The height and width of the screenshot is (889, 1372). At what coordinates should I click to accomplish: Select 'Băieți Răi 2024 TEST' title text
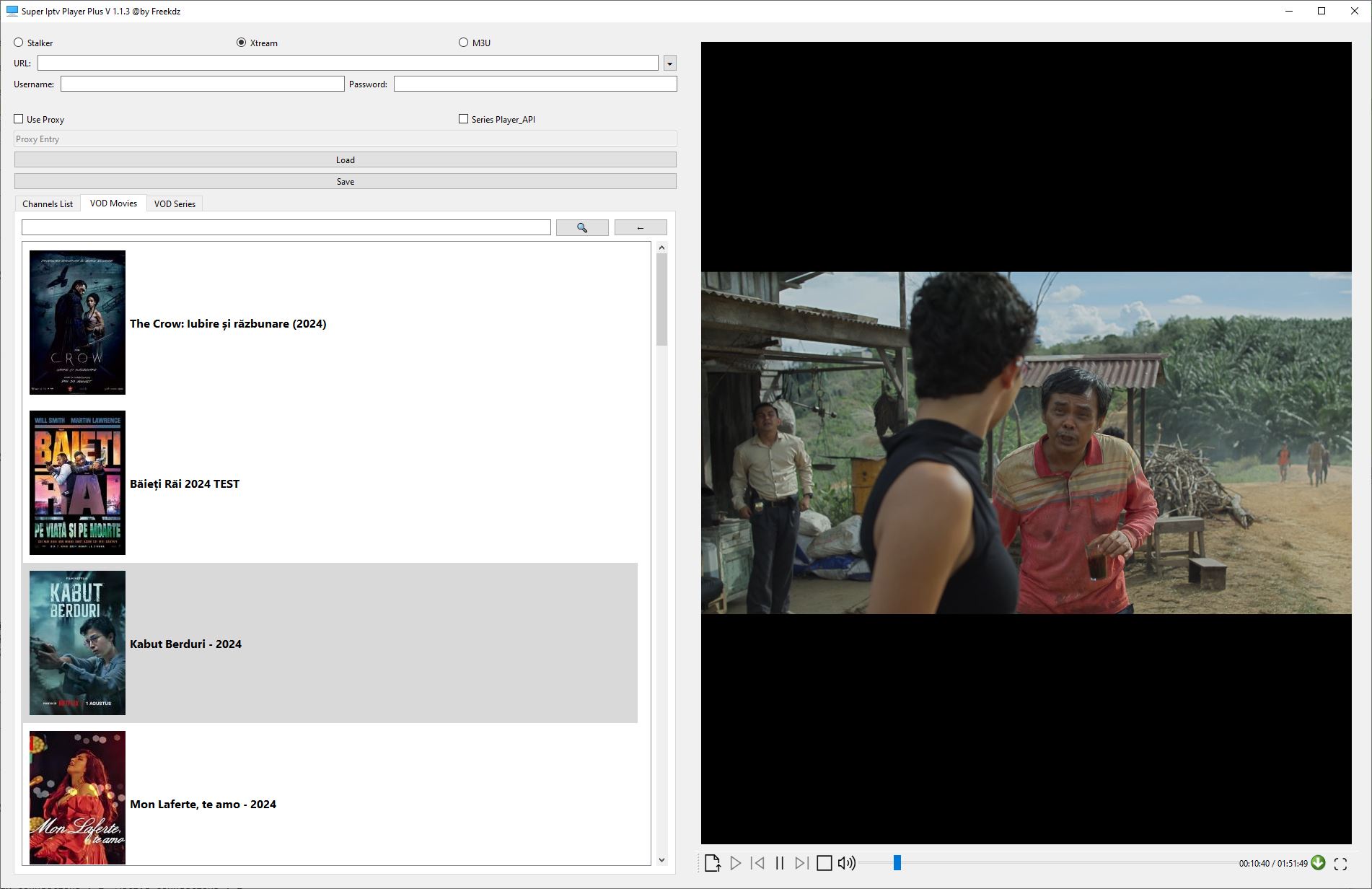pos(185,484)
